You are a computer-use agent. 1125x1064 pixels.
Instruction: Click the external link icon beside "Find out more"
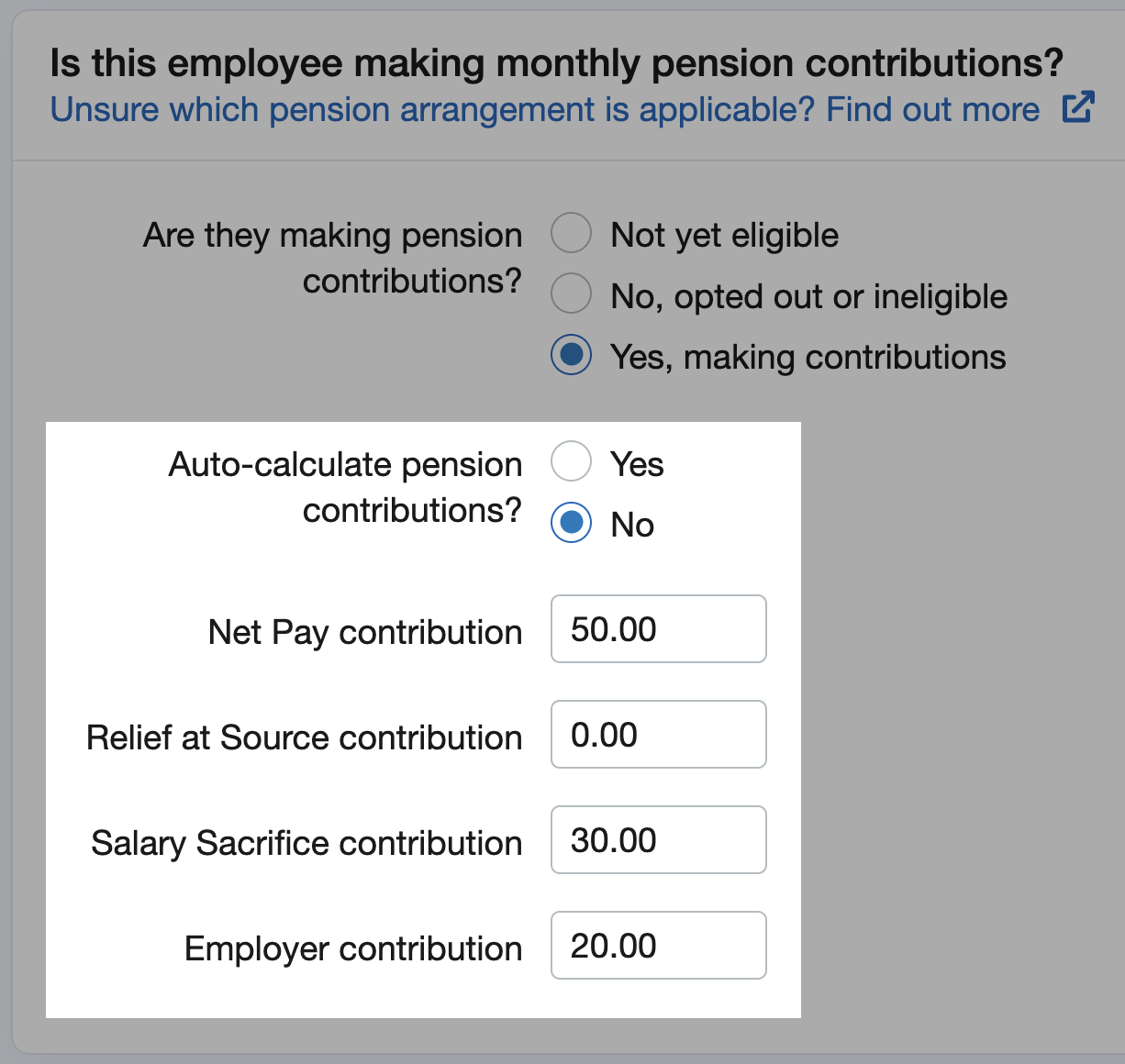(1080, 108)
